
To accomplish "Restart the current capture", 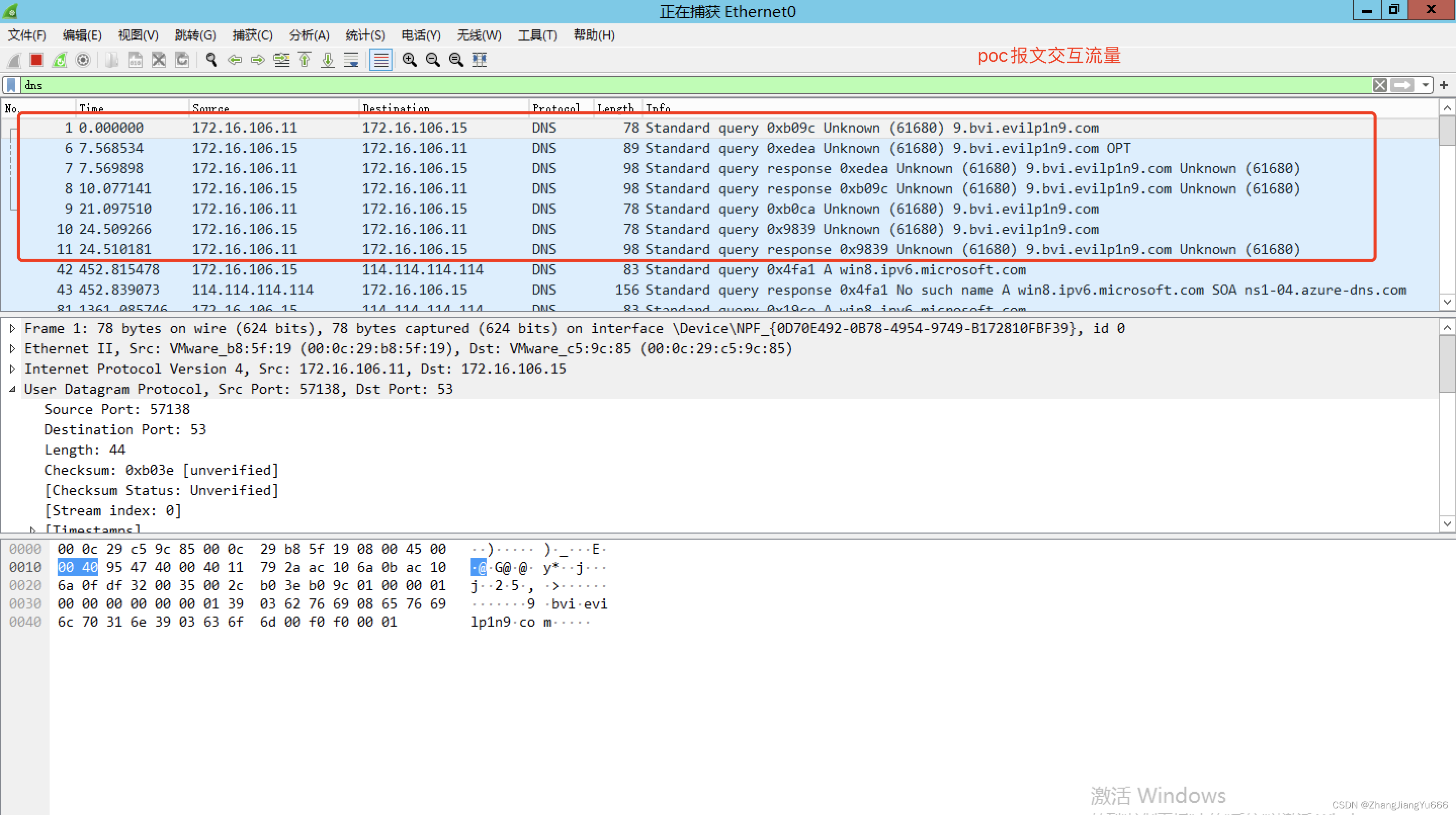I will pyautogui.click(x=60, y=59).
